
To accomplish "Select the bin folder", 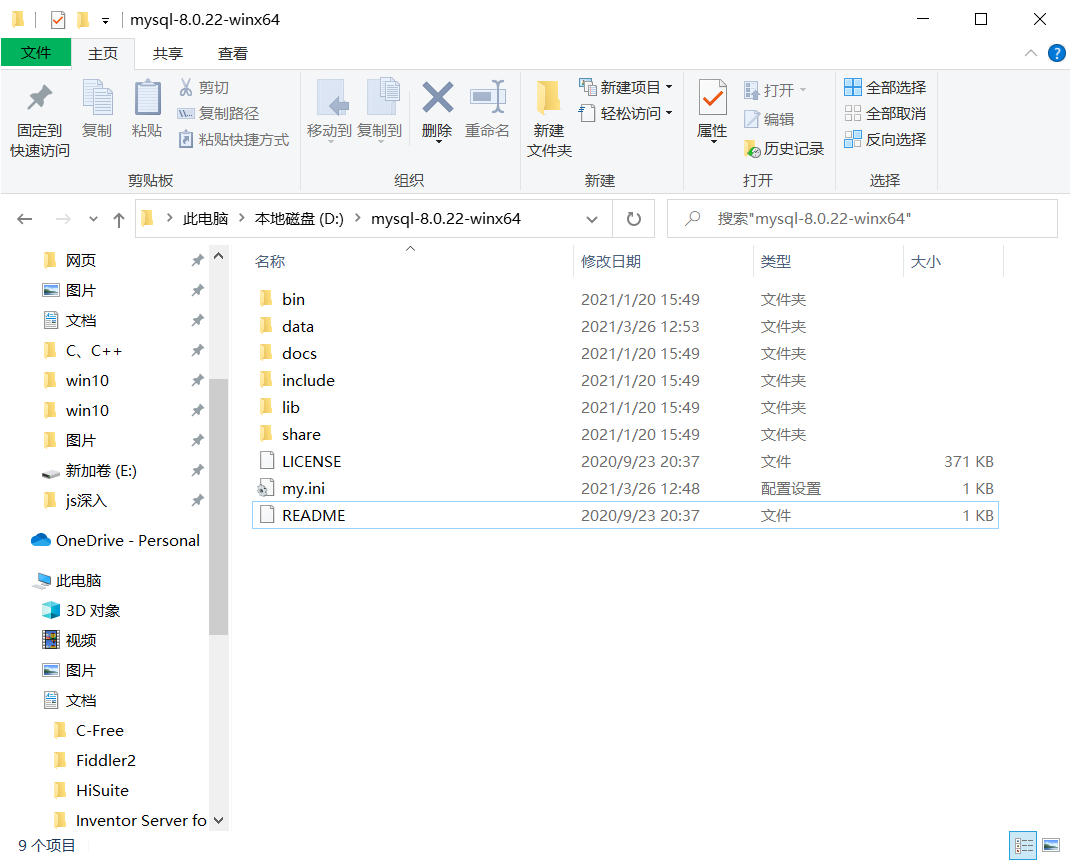I will (625, 299).
